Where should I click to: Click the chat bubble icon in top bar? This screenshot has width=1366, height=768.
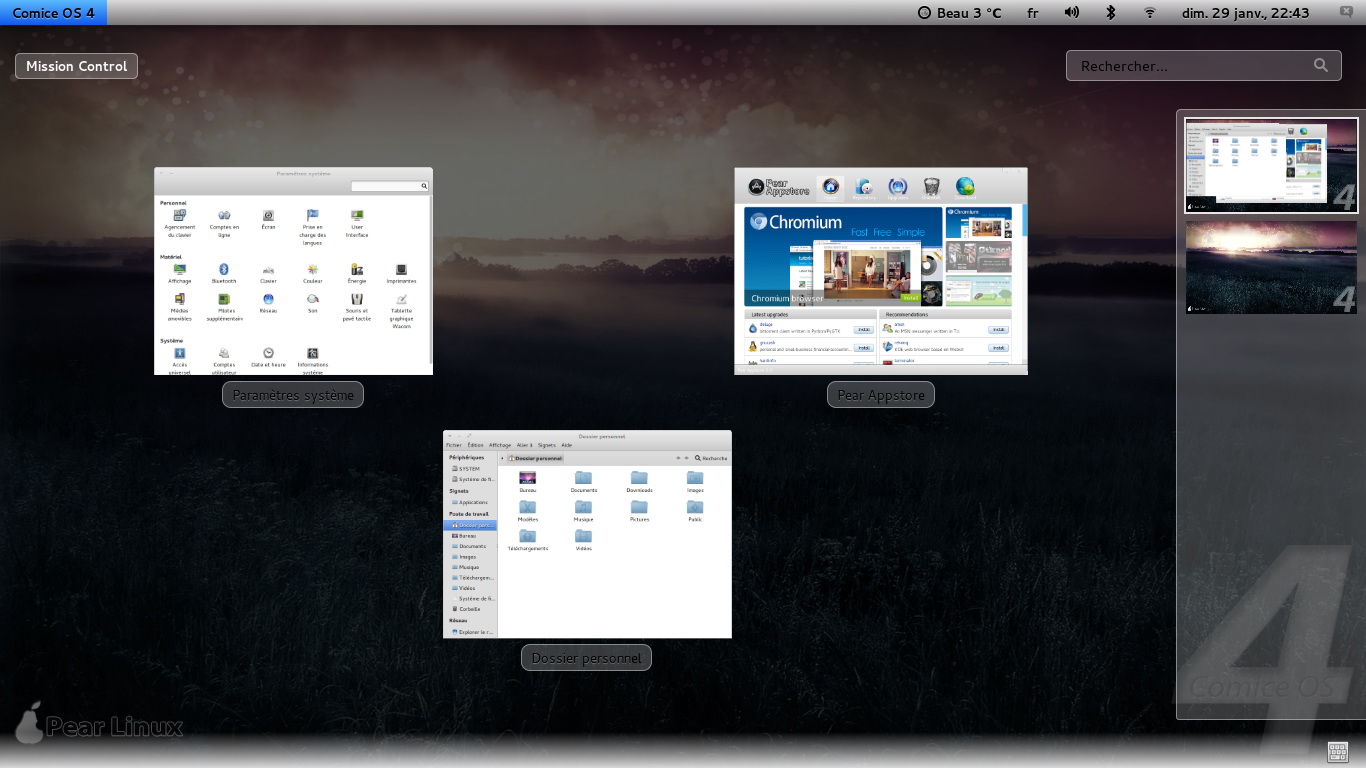[1346, 12]
